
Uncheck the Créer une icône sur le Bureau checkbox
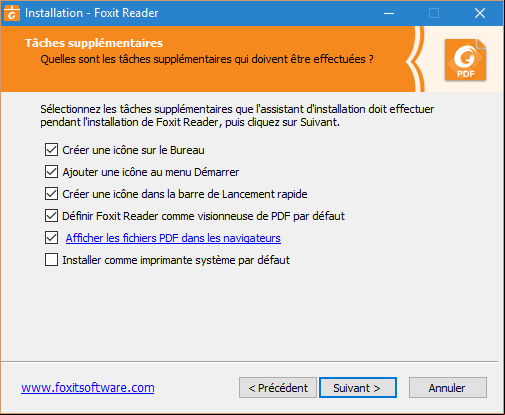[x=51, y=150]
